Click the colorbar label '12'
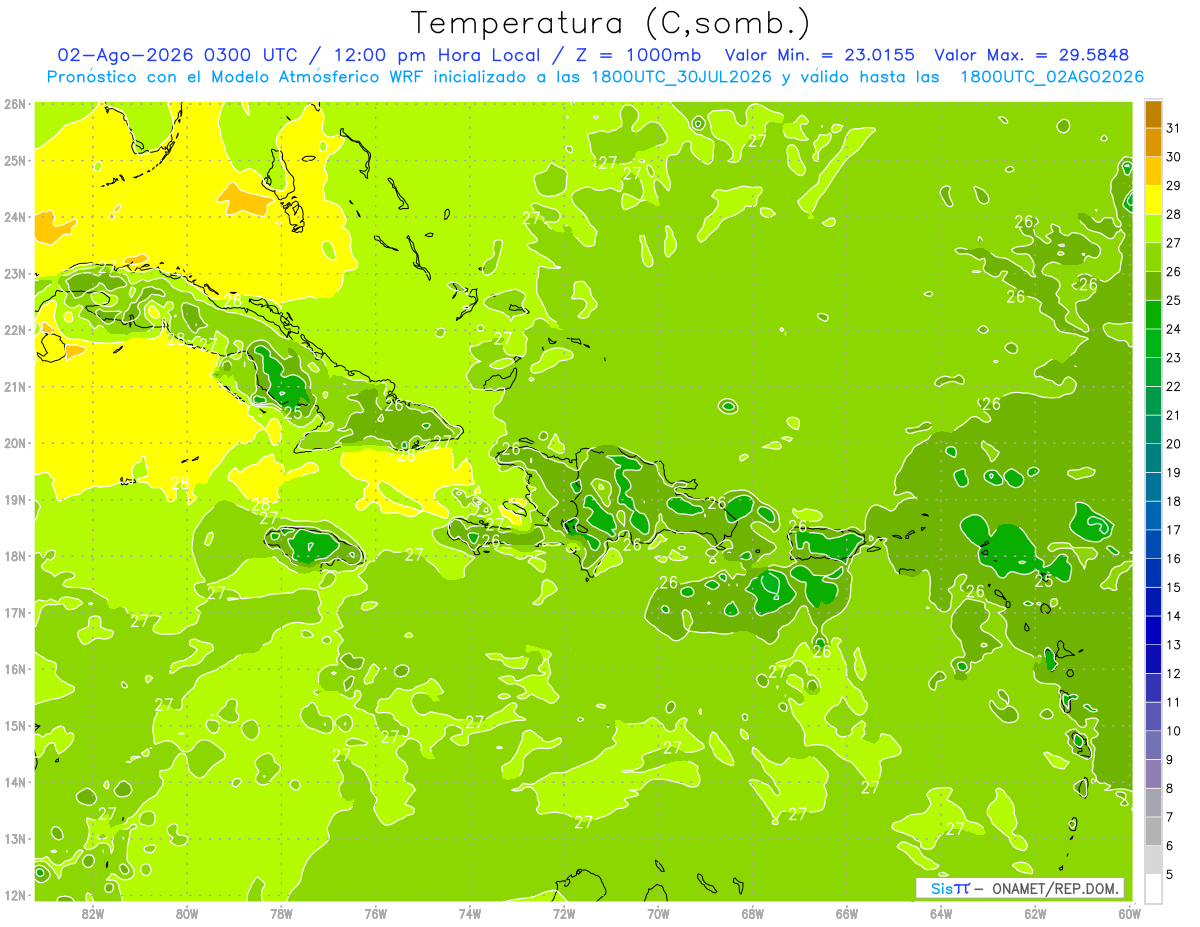Viewport: 1200px width, 927px height. click(1173, 673)
